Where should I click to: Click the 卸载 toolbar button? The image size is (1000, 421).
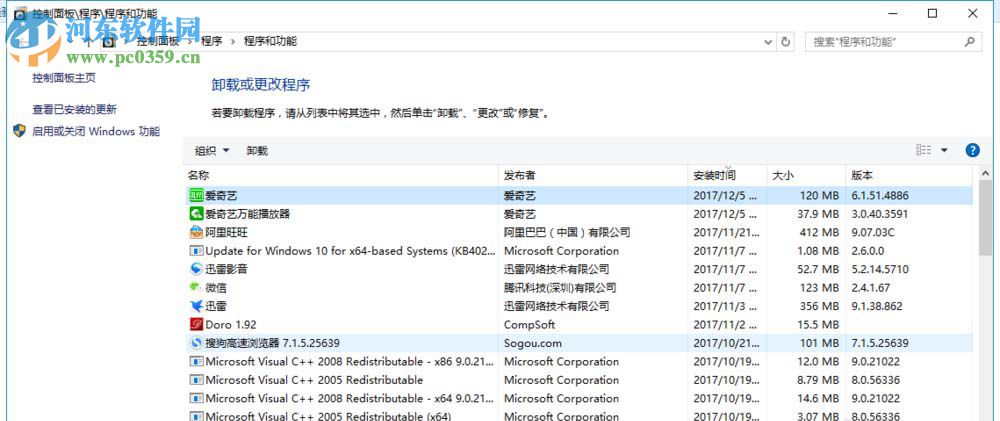(x=258, y=151)
